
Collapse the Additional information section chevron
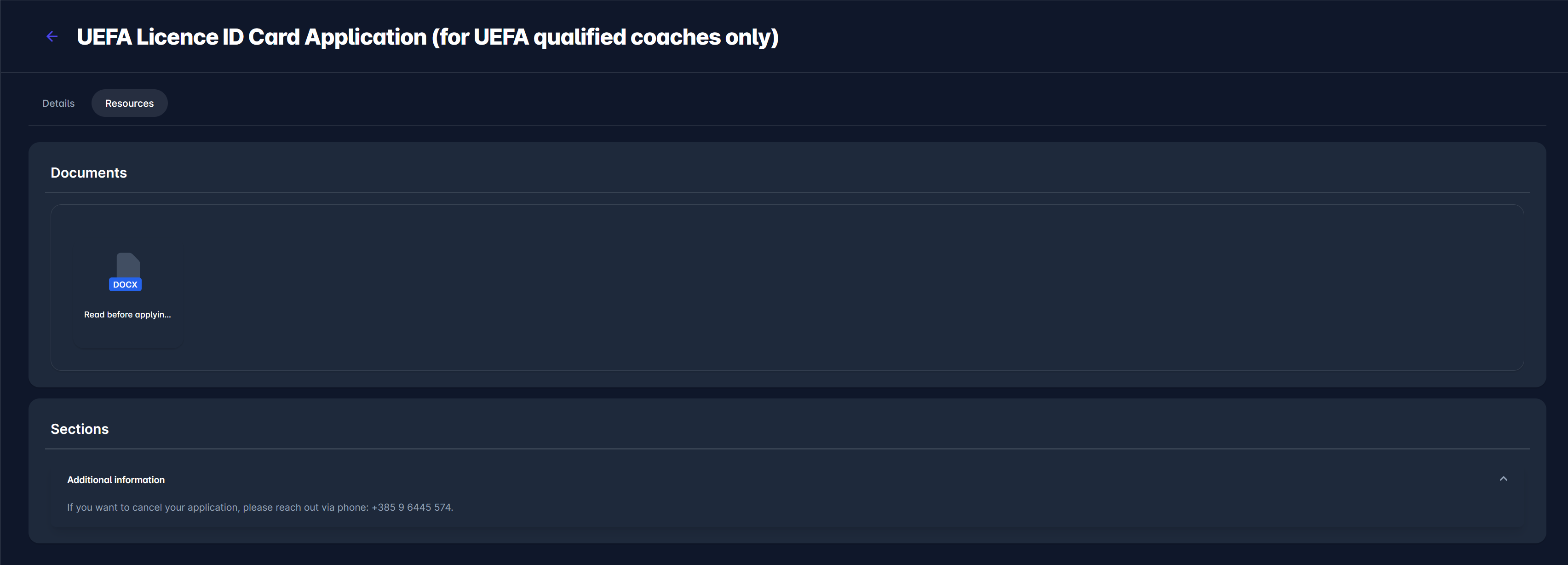[x=1503, y=479]
